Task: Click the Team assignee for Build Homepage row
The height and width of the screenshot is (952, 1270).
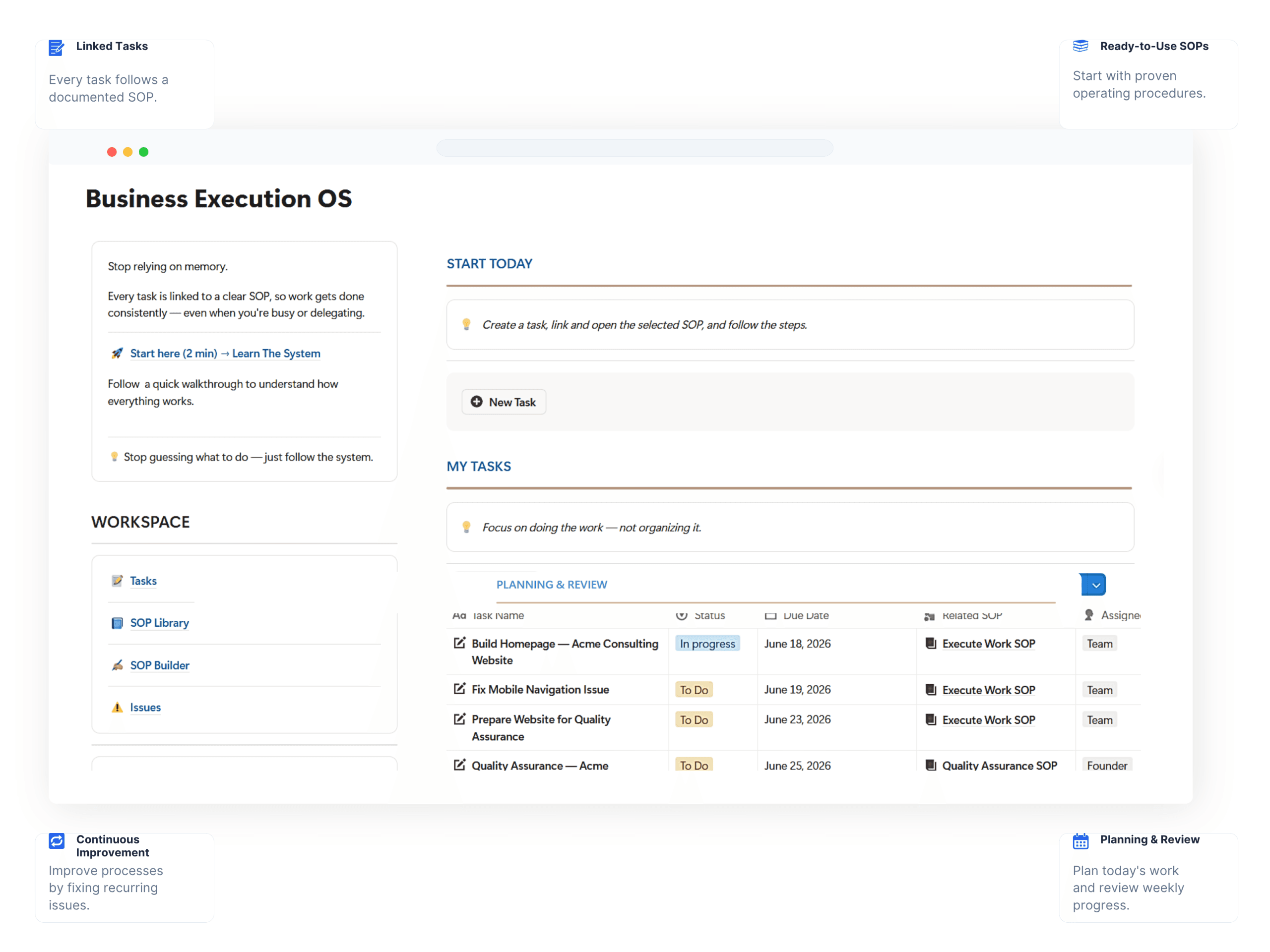Action: point(1099,643)
